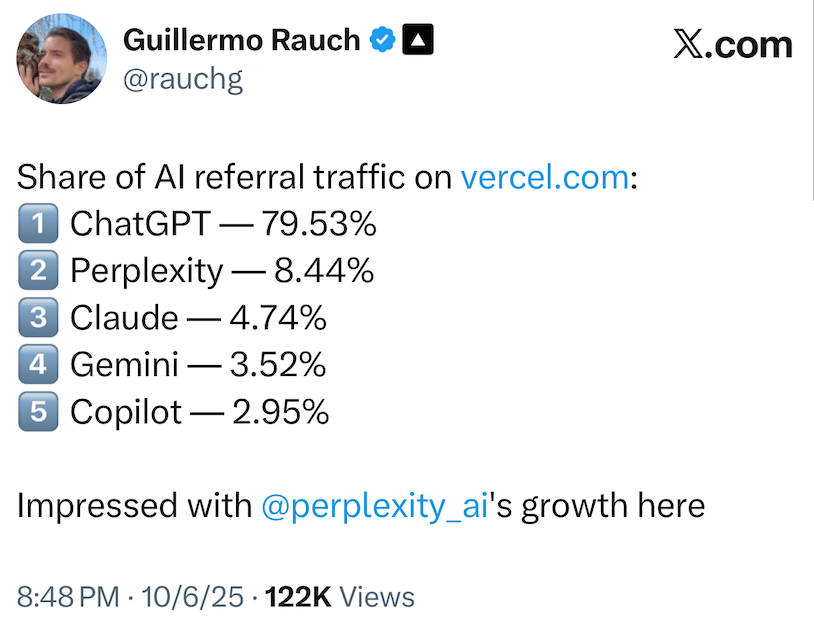Click the ChatGPT — 79.53% line

pyautogui.click(x=223, y=225)
